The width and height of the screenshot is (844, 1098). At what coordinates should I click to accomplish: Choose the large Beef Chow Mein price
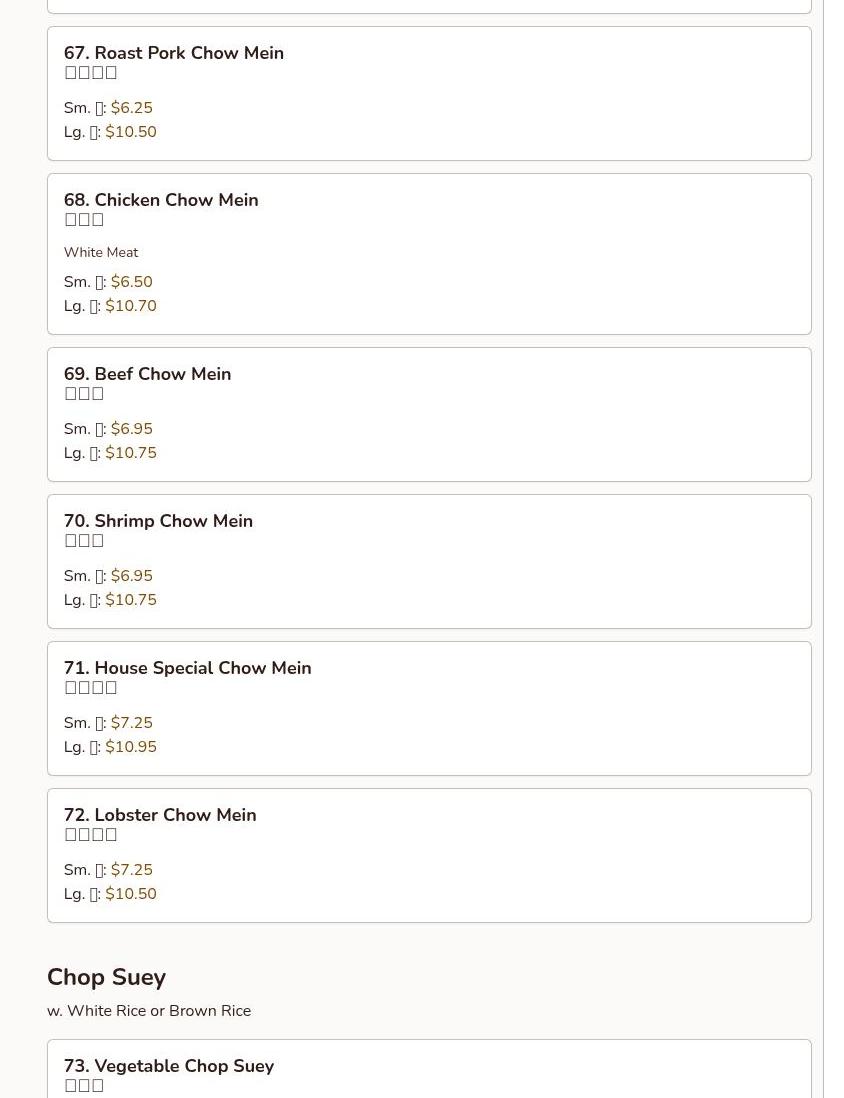coord(130,453)
